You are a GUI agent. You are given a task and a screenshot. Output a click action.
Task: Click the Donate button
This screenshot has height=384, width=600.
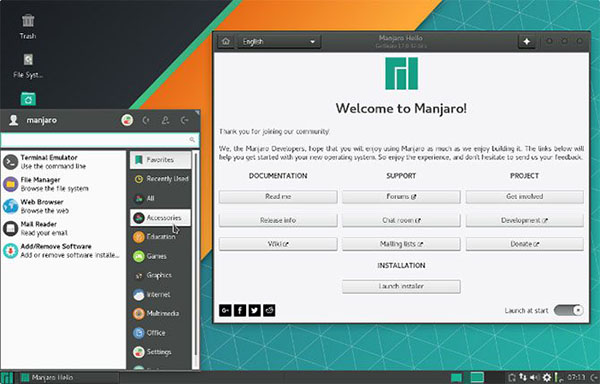[x=525, y=244]
